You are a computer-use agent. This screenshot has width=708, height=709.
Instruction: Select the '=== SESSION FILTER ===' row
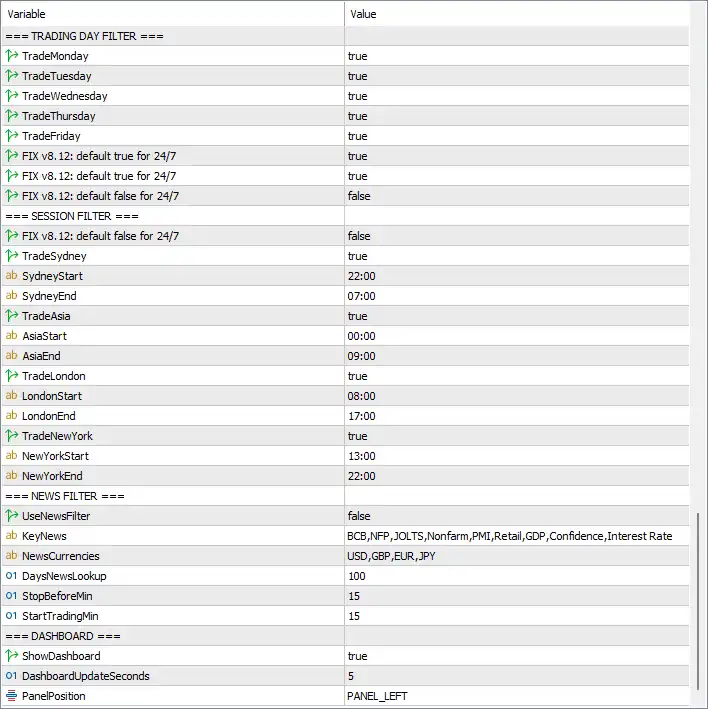[x=345, y=216]
